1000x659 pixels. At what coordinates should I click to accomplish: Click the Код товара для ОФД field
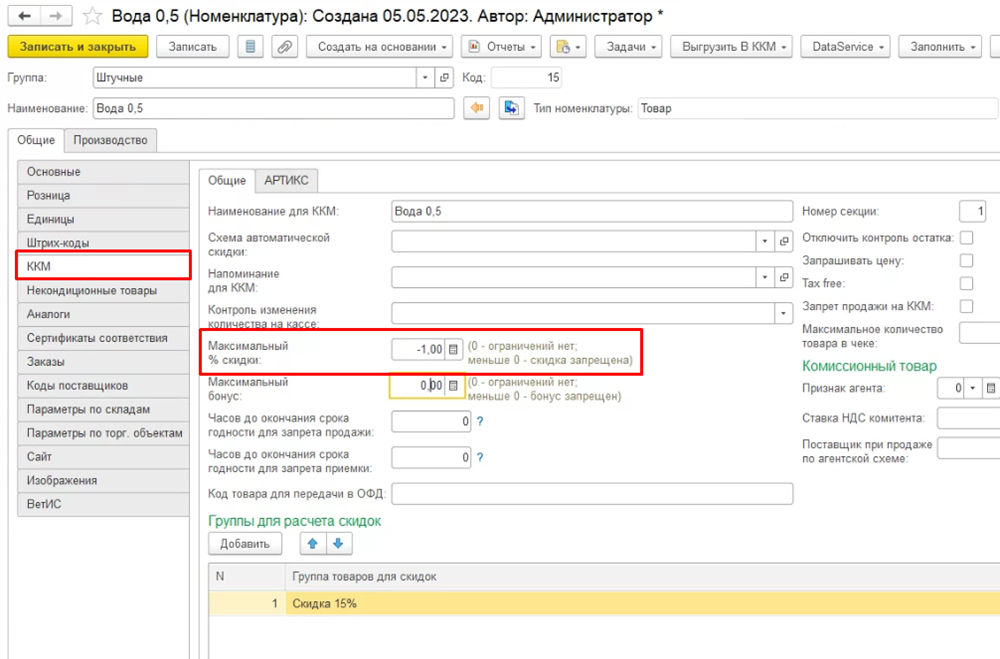pyautogui.click(x=592, y=494)
